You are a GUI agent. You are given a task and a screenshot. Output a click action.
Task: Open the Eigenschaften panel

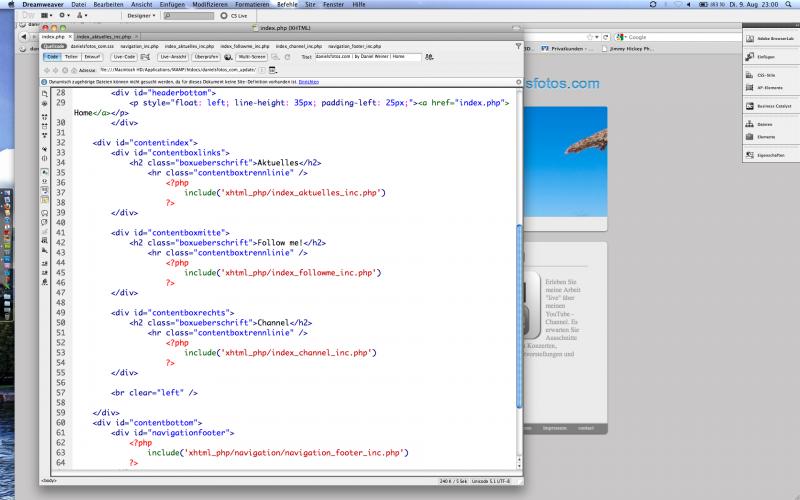[769, 155]
